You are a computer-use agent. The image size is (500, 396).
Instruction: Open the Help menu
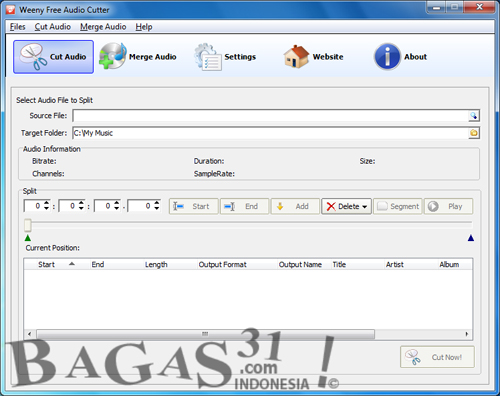tap(144, 27)
